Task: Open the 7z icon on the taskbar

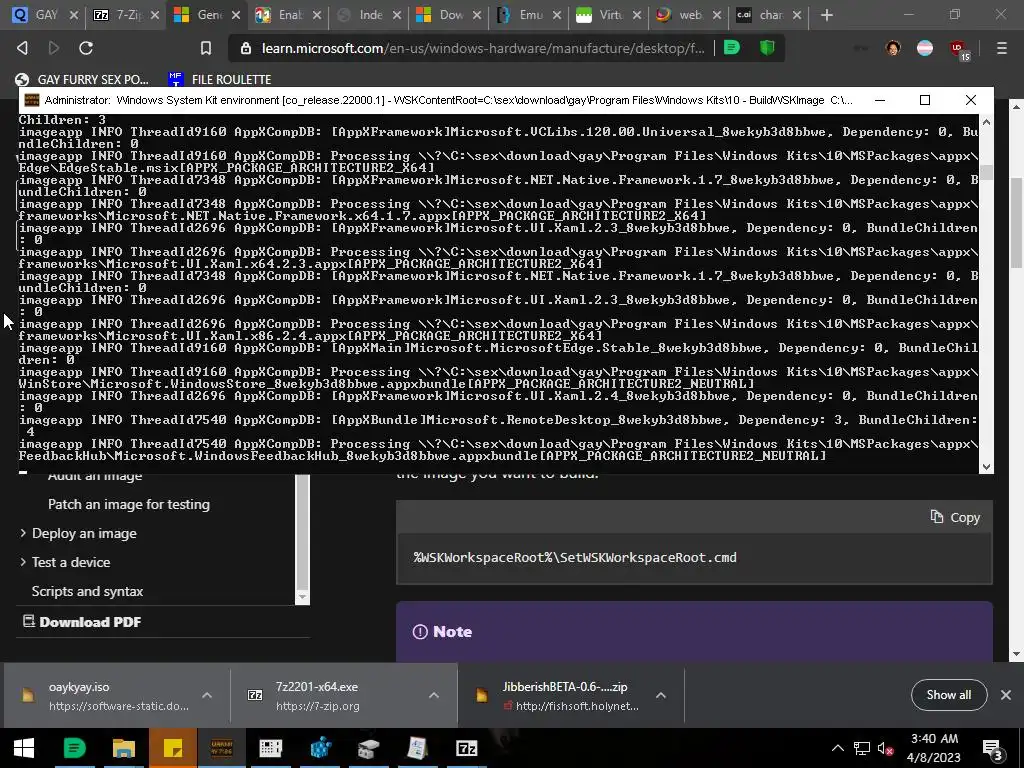Action: click(x=466, y=748)
